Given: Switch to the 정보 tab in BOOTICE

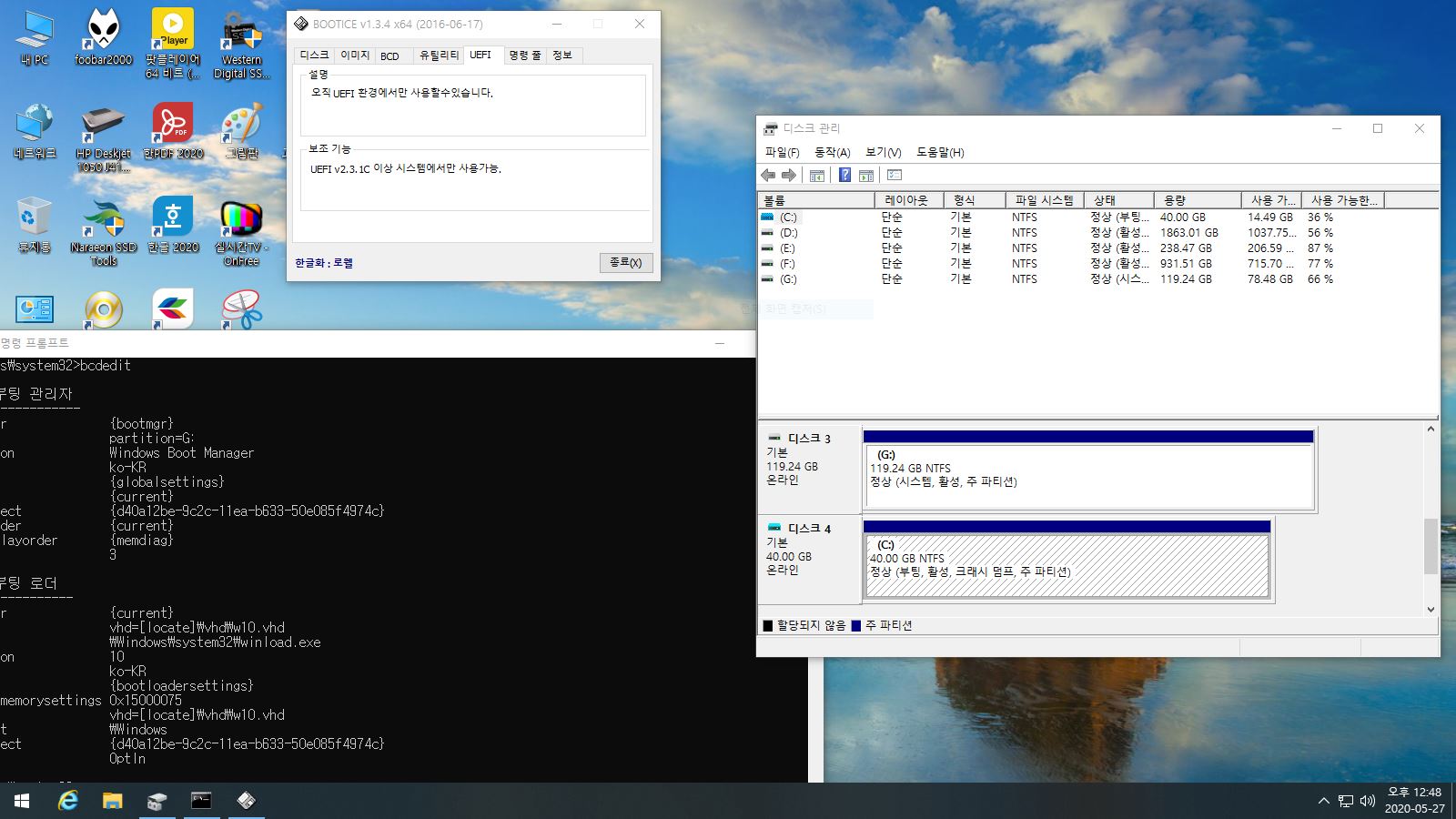Looking at the screenshot, I should (x=562, y=56).
